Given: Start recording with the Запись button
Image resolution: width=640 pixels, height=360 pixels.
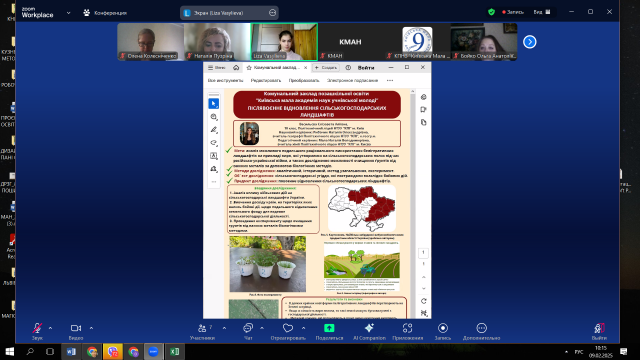Looking at the screenshot, I should tap(443, 331).
